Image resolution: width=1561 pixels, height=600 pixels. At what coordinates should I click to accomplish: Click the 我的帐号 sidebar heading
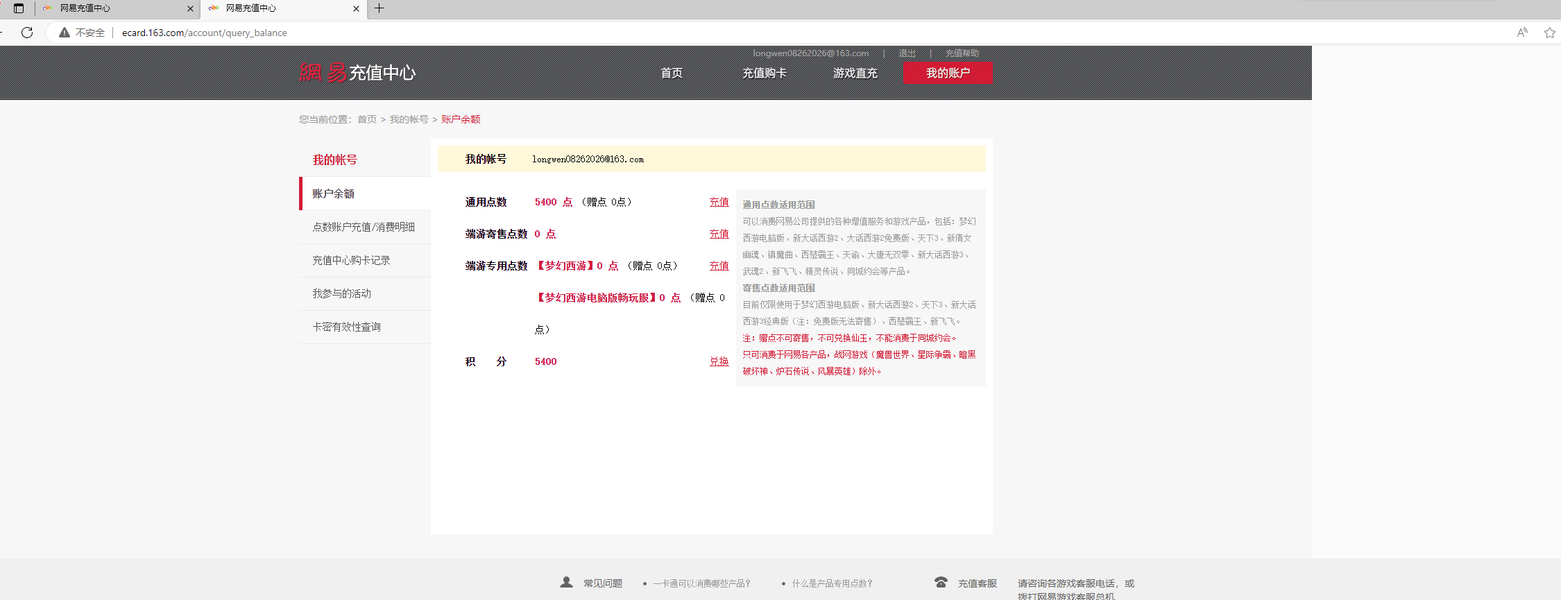click(334, 160)
